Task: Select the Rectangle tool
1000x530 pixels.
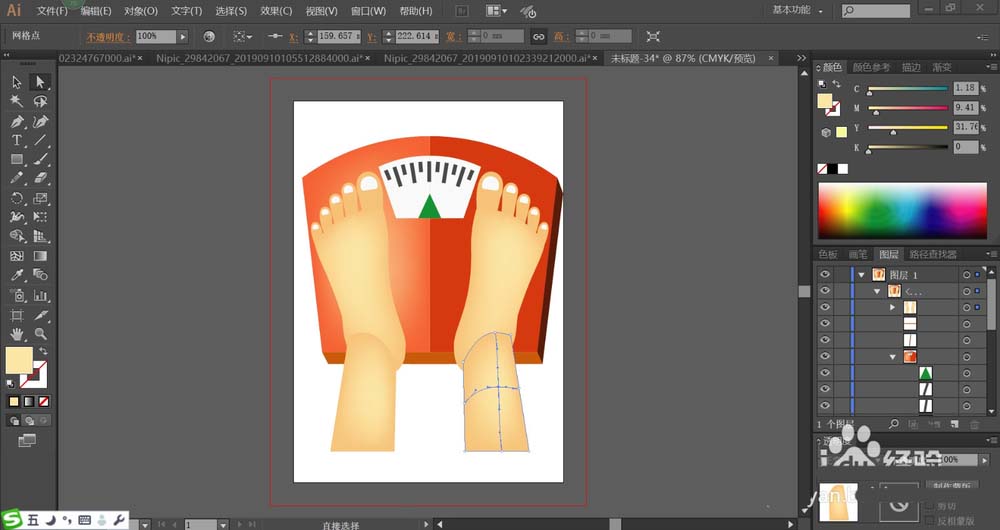Action: tap(17, 159)
